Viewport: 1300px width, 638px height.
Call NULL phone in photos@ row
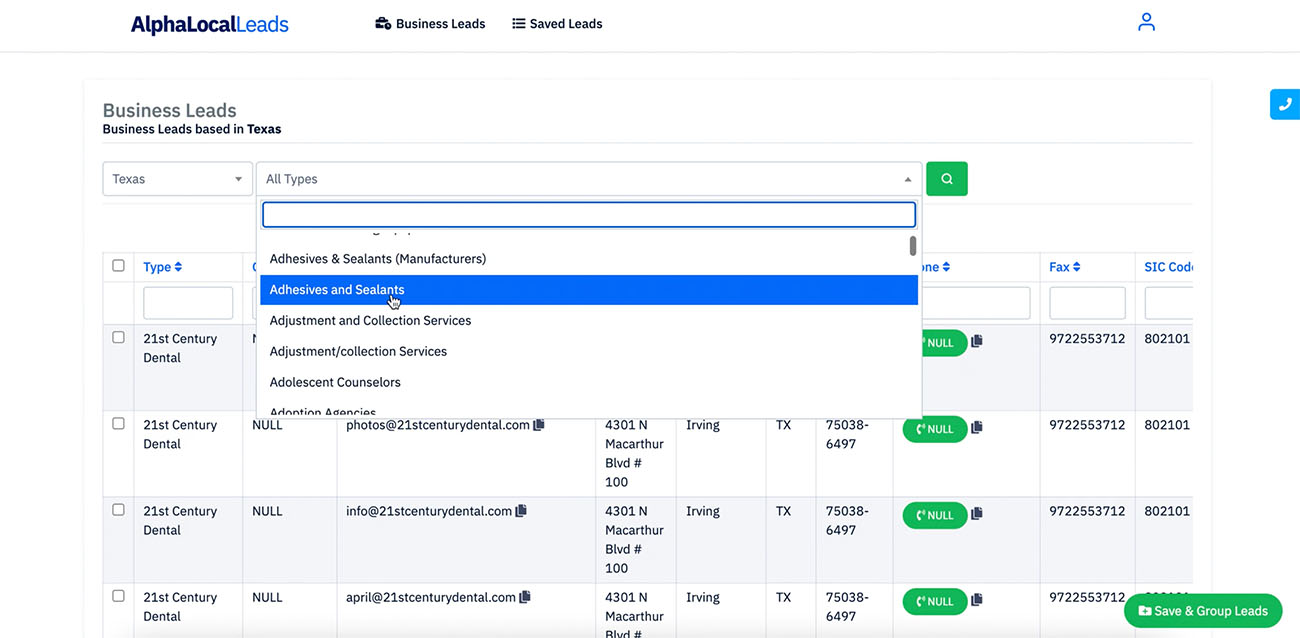(x=935, y=429)
